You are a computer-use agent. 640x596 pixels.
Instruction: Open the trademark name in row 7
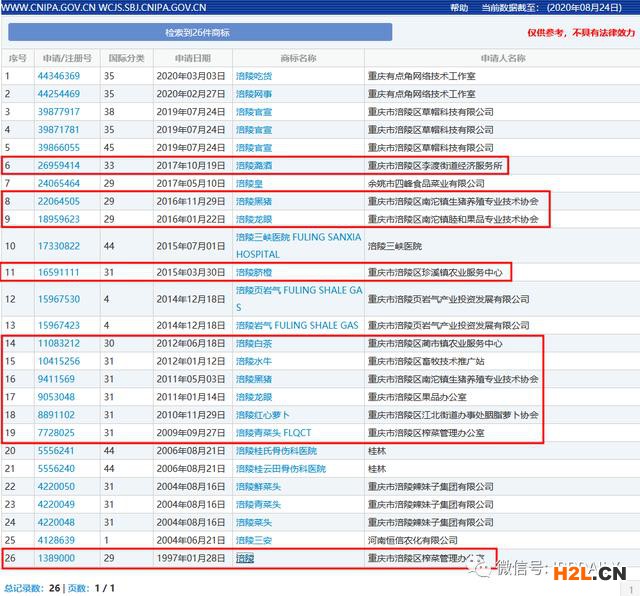249,184
